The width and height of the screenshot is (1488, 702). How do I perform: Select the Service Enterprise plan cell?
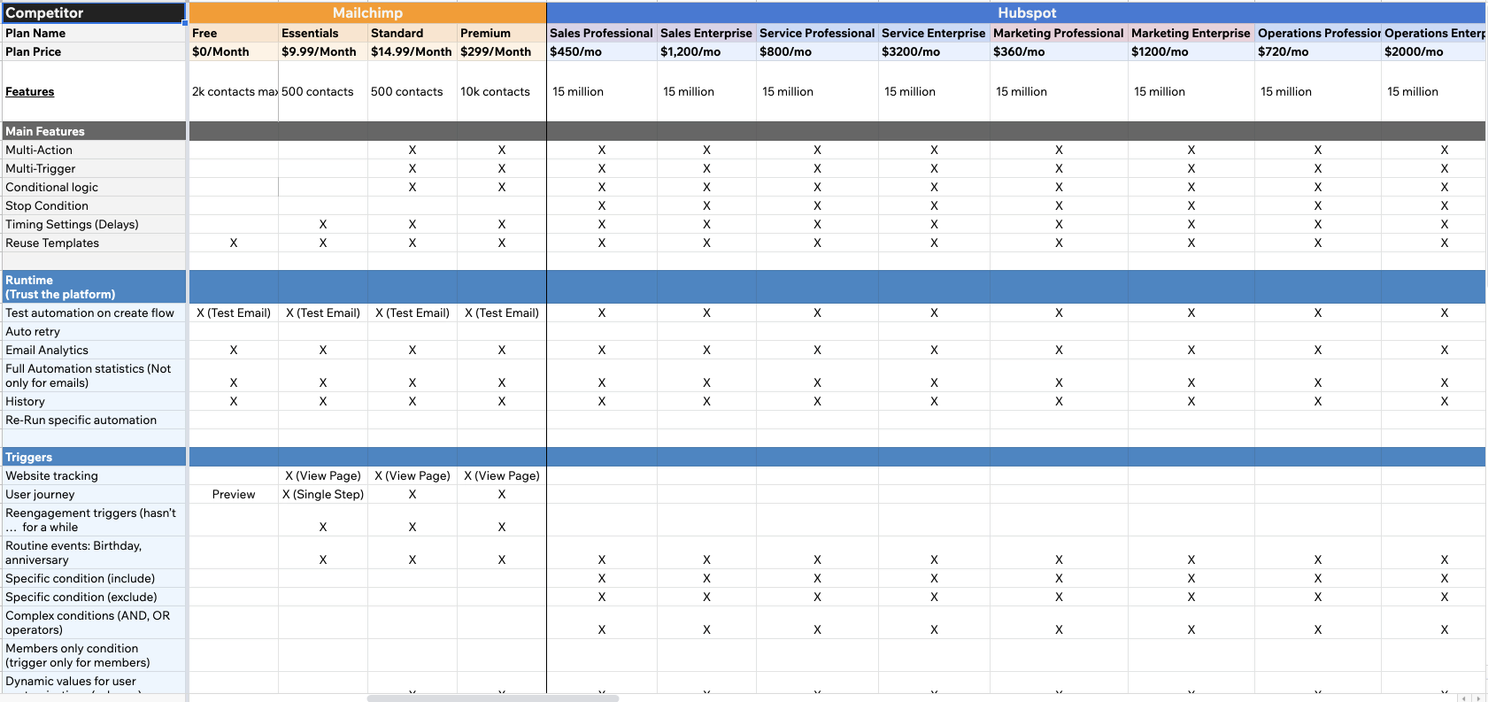tap(934, 33)
